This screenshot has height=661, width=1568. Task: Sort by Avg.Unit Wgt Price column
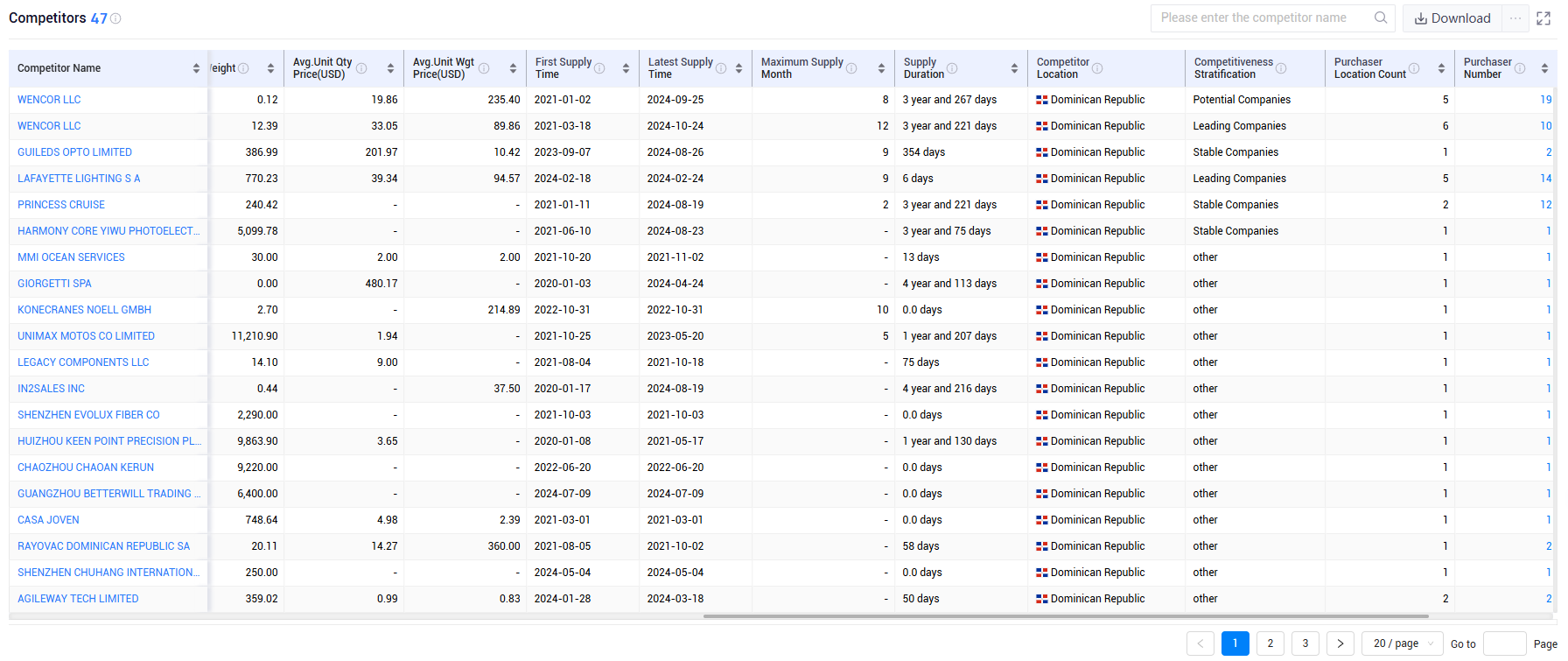tap(513, 68)
